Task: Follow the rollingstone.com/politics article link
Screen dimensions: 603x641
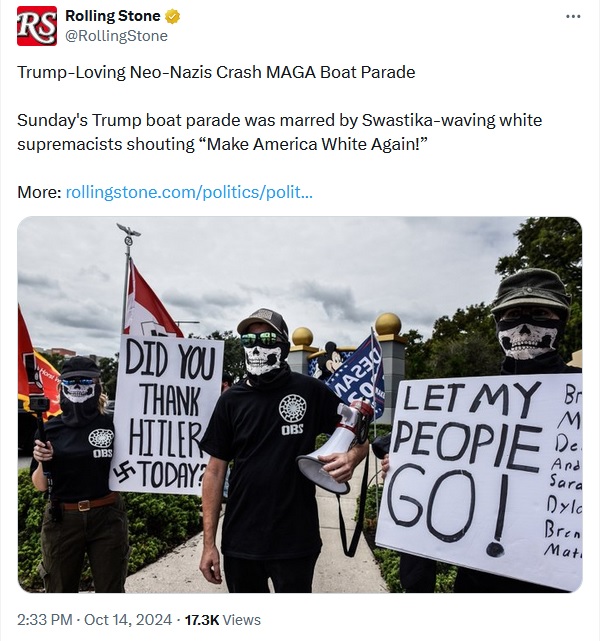Action: click(189, 192)
